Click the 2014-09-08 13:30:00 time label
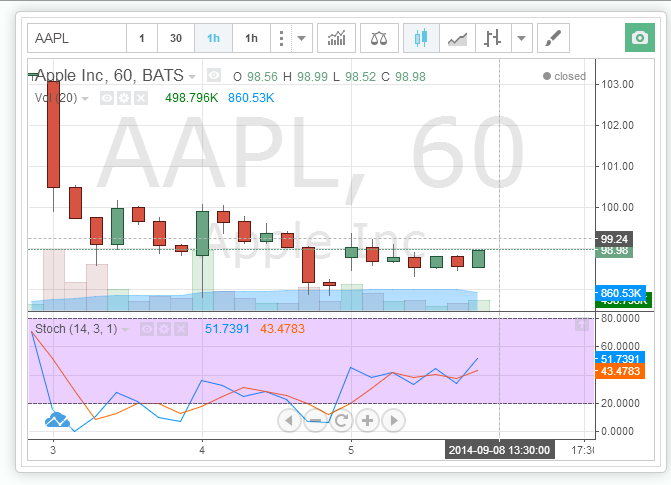 [x=499, y=450]
